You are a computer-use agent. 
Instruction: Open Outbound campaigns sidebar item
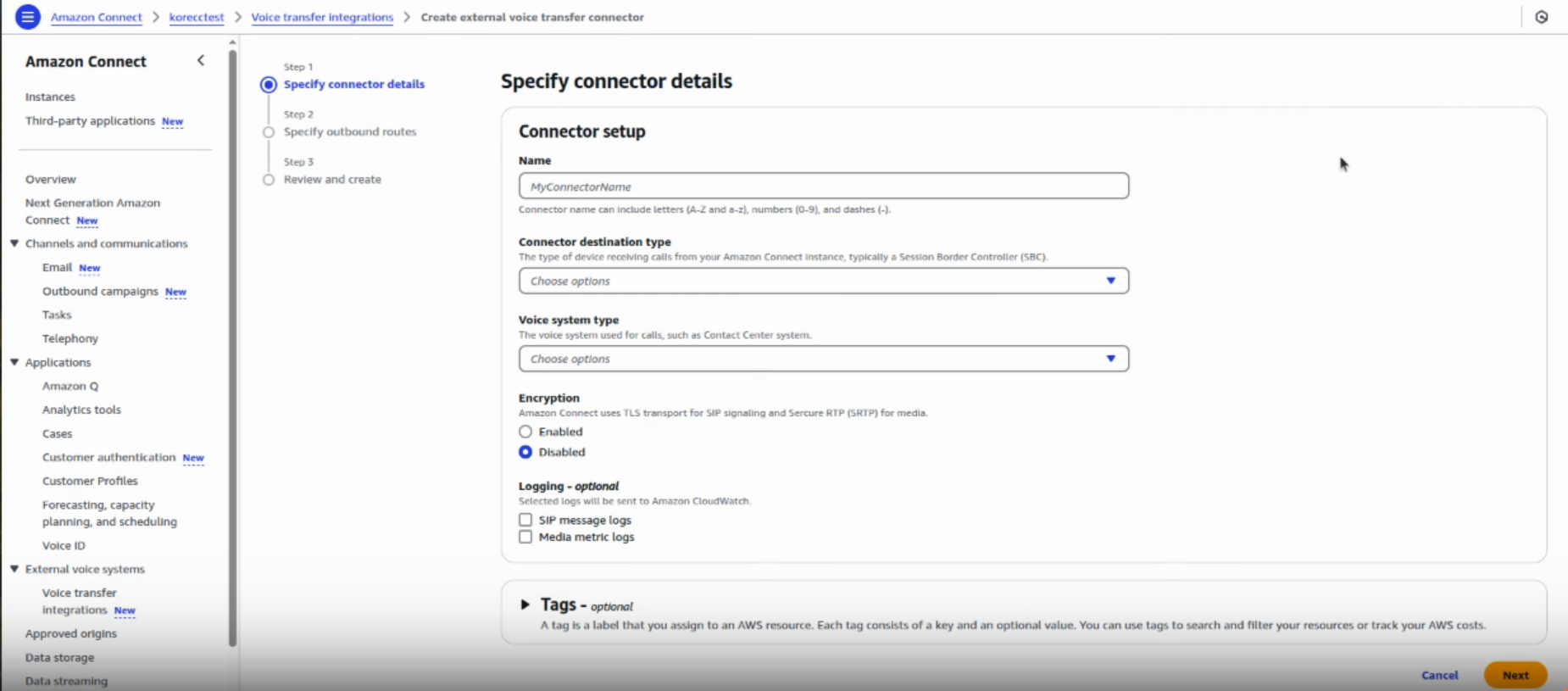click(x=100, y=291)
